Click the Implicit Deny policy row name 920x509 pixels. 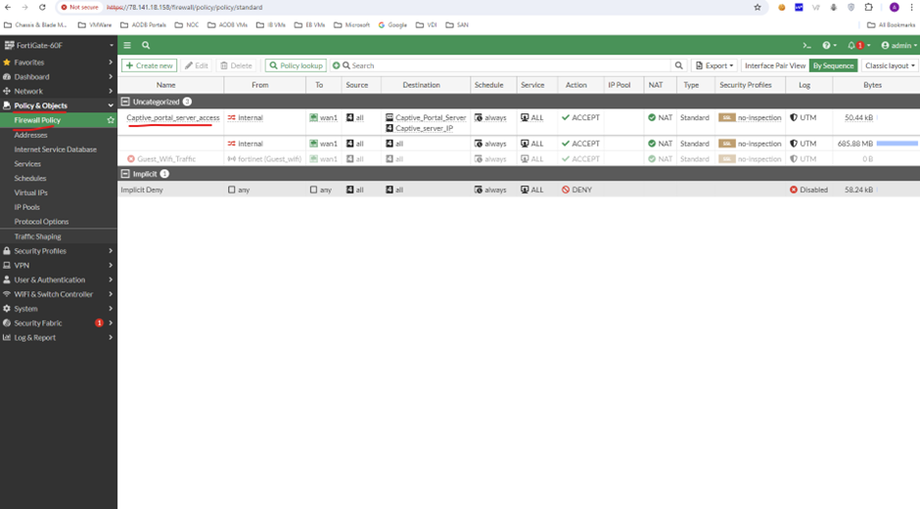click(x=141, y=190)
